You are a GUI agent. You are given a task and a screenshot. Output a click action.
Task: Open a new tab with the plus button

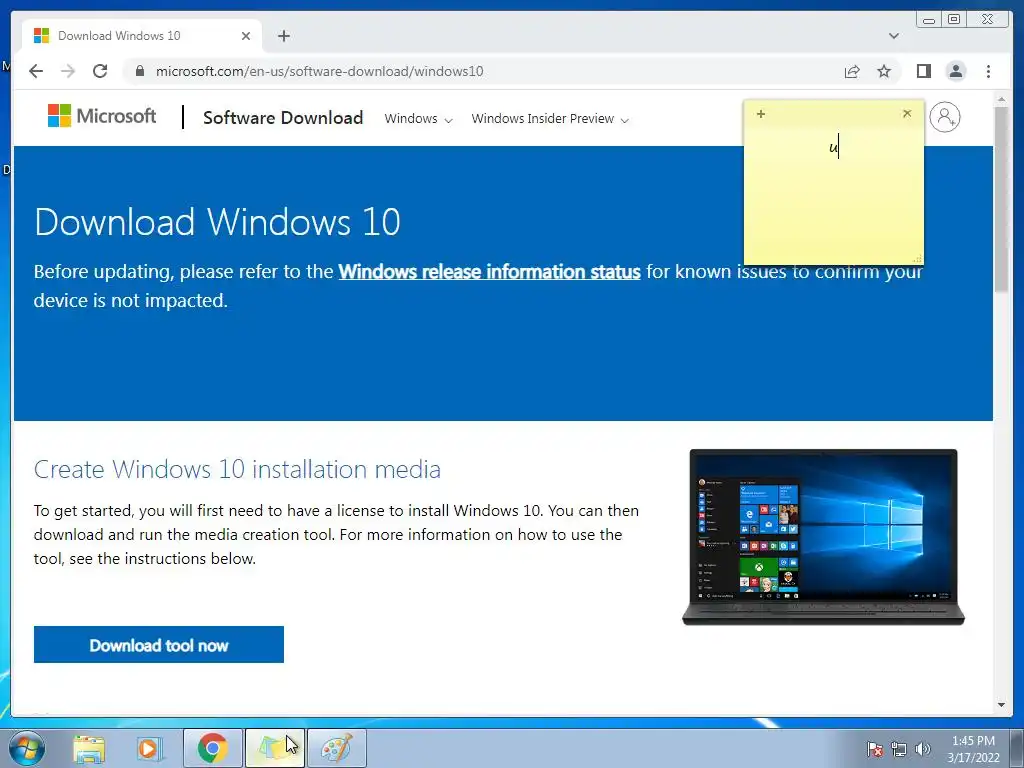click(283, 36)
